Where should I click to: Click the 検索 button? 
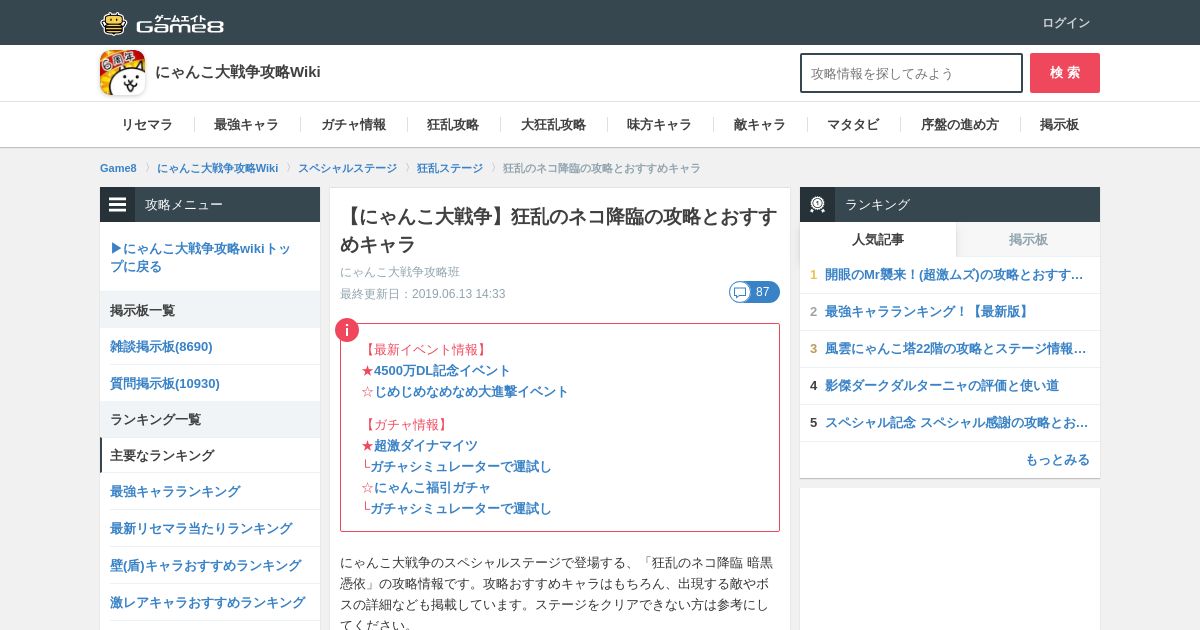click(x=1065, y=73)
